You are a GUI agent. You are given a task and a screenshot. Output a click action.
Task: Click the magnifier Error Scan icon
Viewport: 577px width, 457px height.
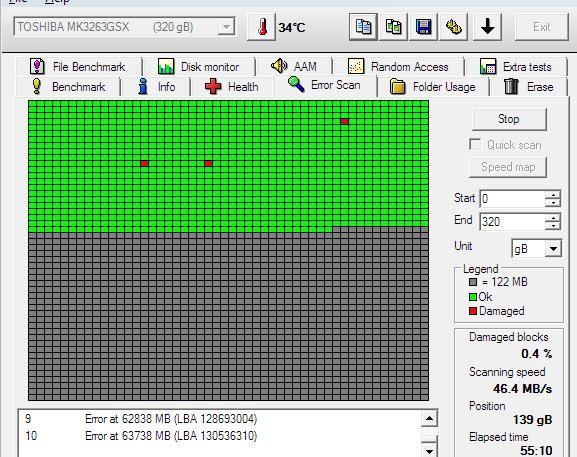[296, 84]
